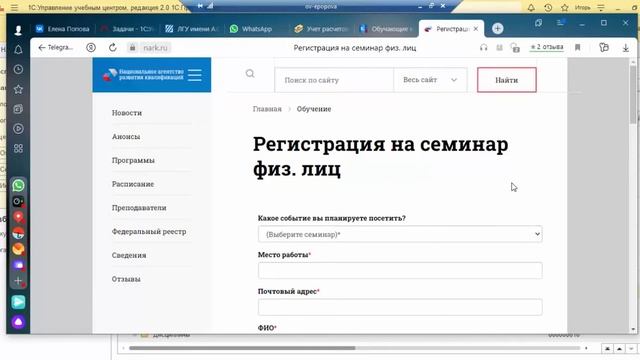Switch to Учет расчетов tab
This screenshot has width=640, height=360.
[321, 29]
